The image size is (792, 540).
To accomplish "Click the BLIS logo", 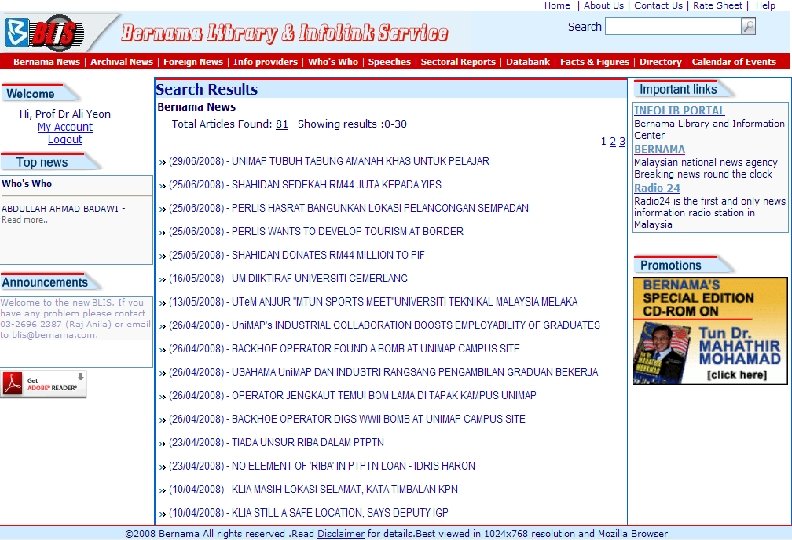I will (43, 33).
